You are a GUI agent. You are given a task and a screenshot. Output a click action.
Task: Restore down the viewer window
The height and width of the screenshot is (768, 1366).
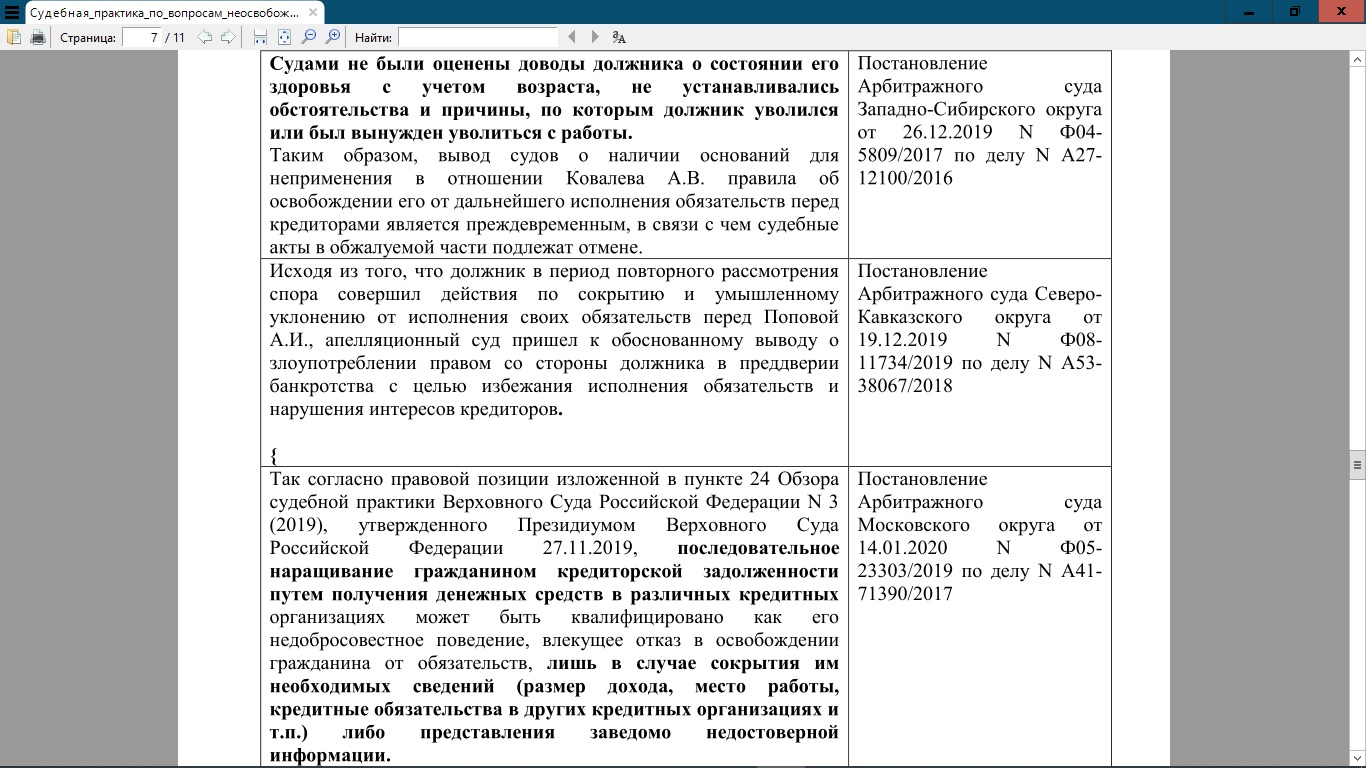1295,11
